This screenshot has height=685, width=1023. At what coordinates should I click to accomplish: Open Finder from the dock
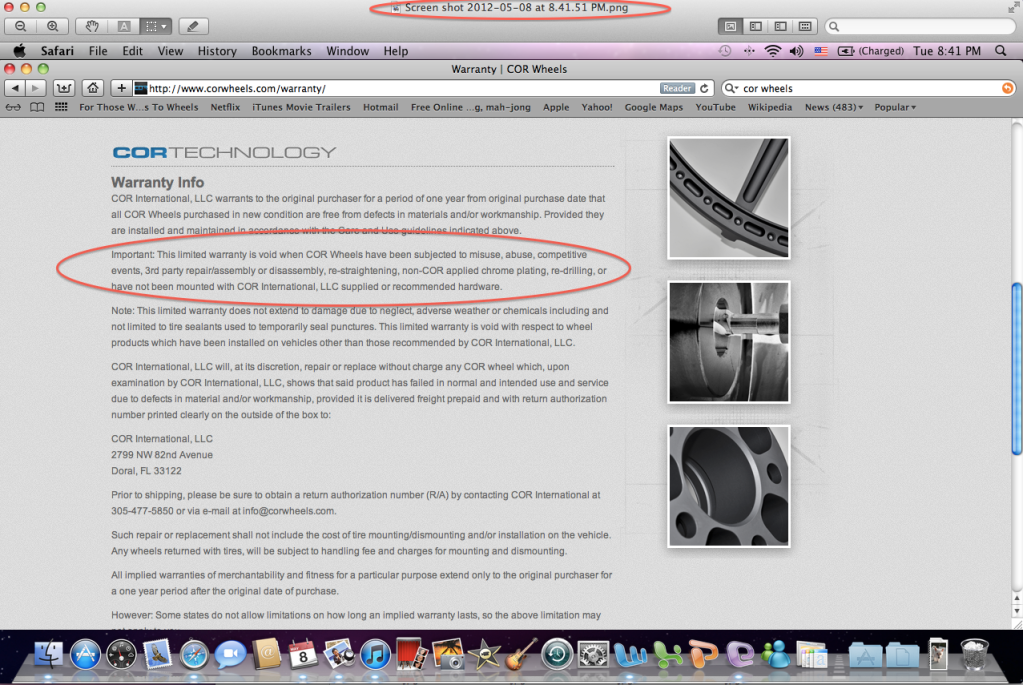pyautogui.click(x=48, y=654)
